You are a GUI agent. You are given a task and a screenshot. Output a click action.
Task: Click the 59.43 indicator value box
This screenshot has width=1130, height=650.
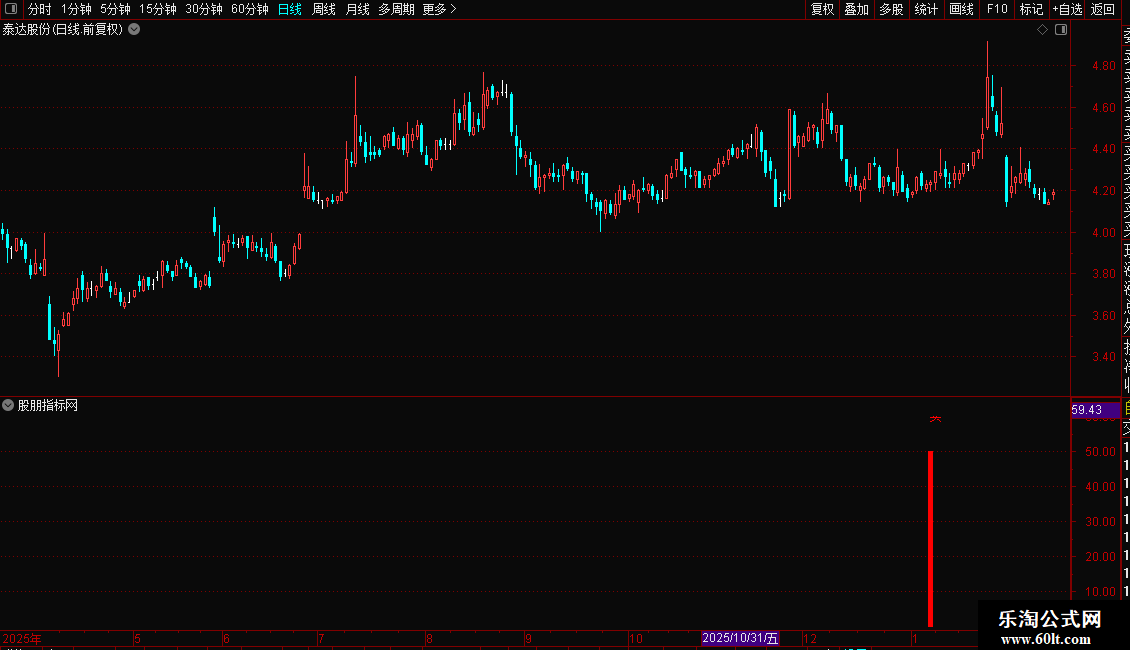pyautogui.click(x=1095, y=410)
